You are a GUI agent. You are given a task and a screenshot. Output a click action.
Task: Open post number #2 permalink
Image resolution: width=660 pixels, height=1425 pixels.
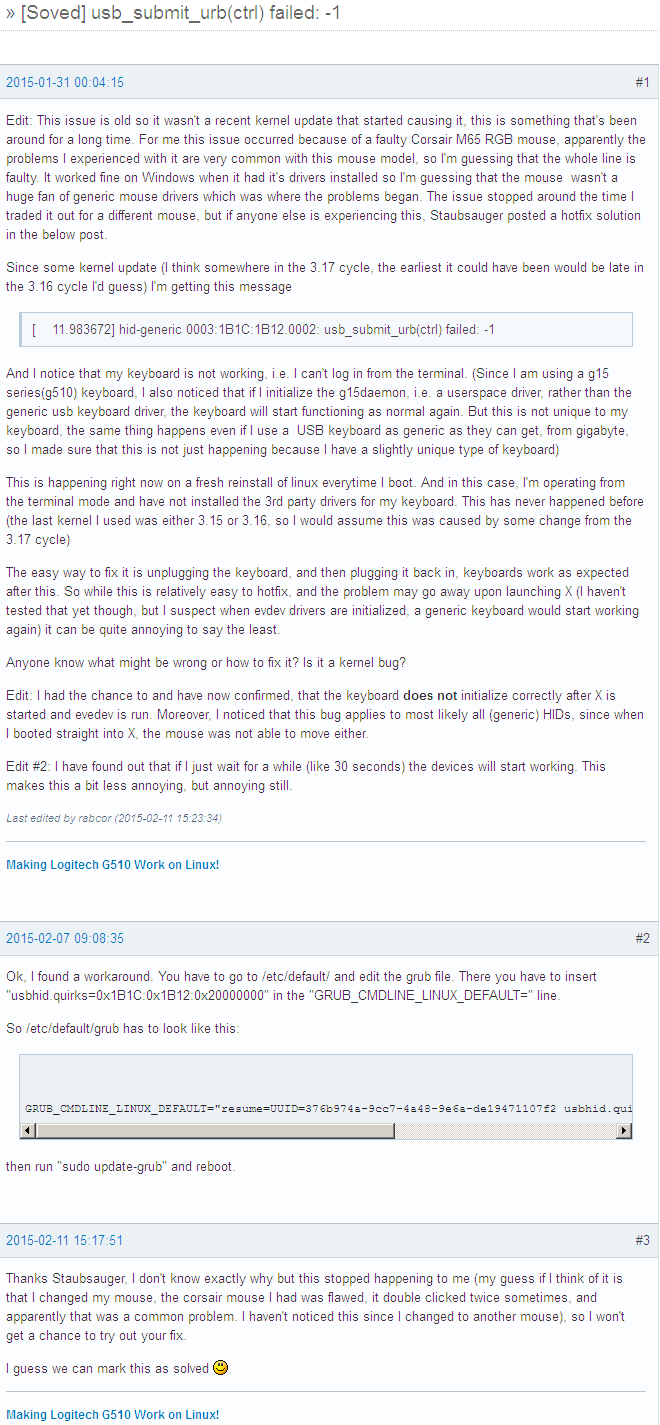[642, 939]
